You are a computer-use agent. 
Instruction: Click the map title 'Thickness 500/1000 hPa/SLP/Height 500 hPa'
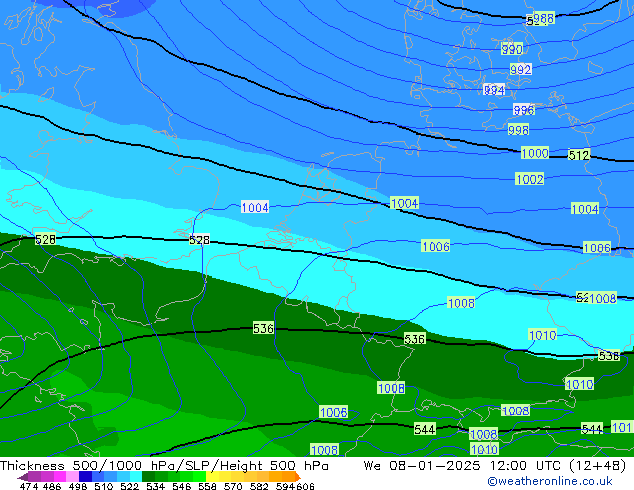point(164,466)
